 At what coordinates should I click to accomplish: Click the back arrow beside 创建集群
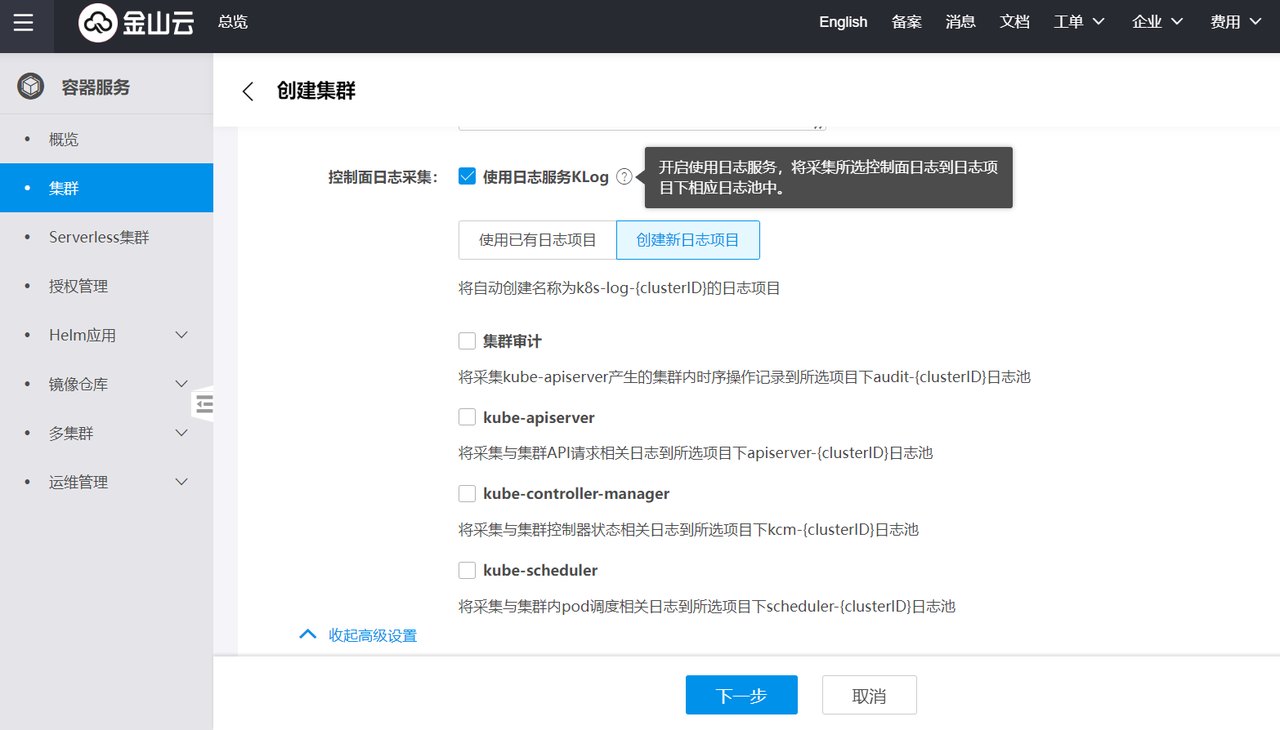(x=248, y=91)
